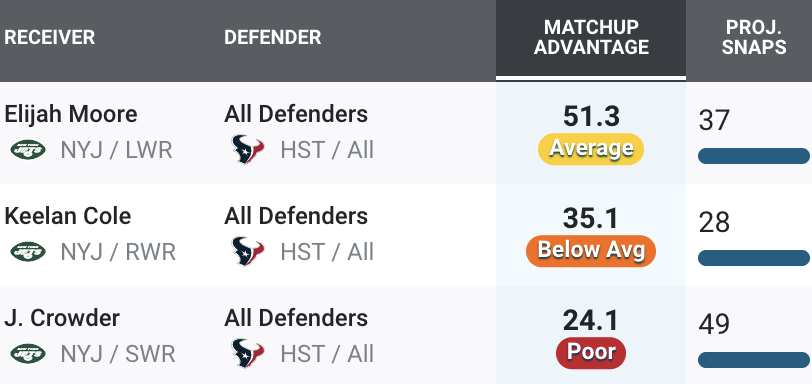The image size is (812, 384).
Task: Click the Texans logo in Elijah Moore's row
Action: [248, 150]
